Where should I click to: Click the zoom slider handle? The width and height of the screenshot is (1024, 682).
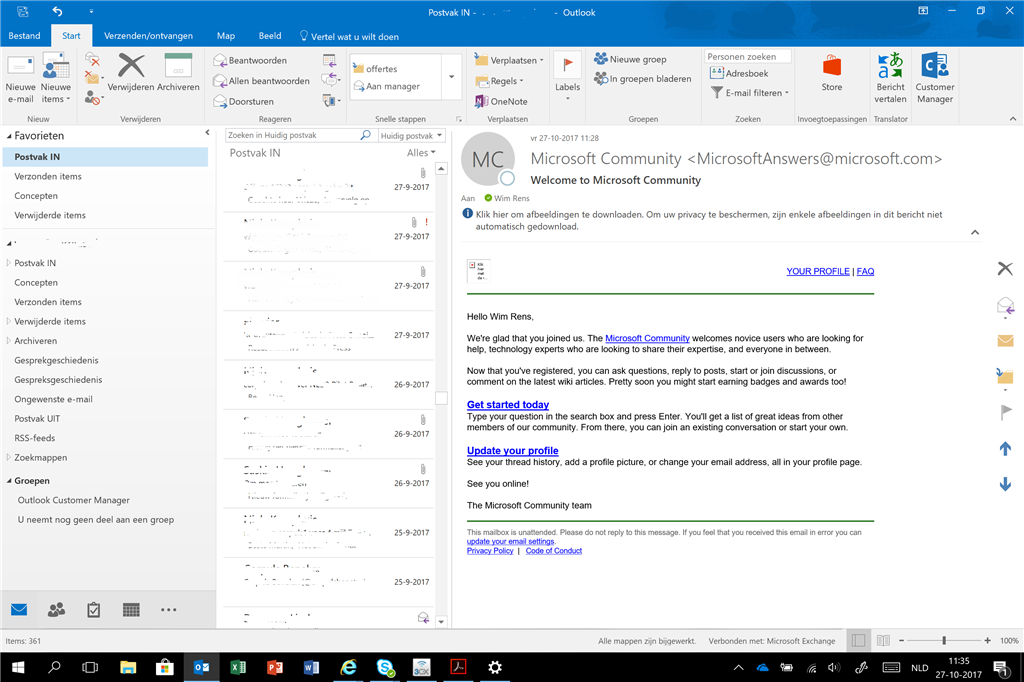[944, 641]
